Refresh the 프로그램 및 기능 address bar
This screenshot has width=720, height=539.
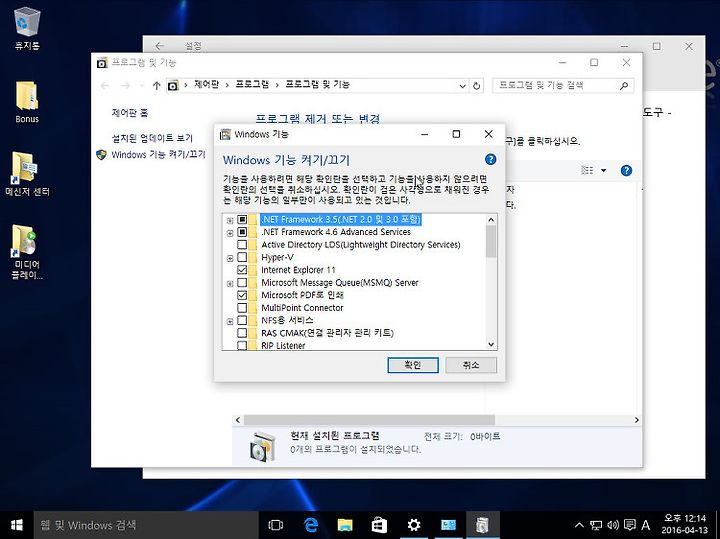[477, 85]
